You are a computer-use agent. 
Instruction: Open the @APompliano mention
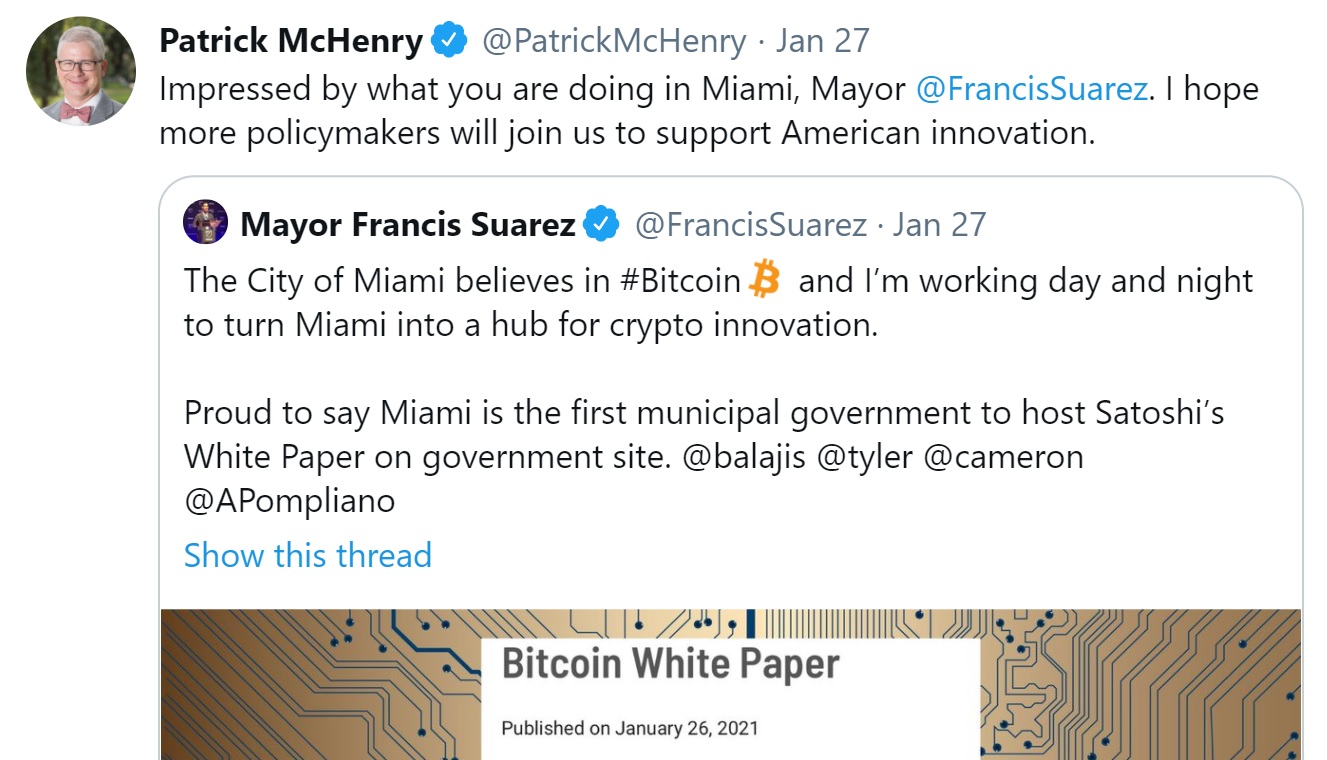tap(289, 501)
